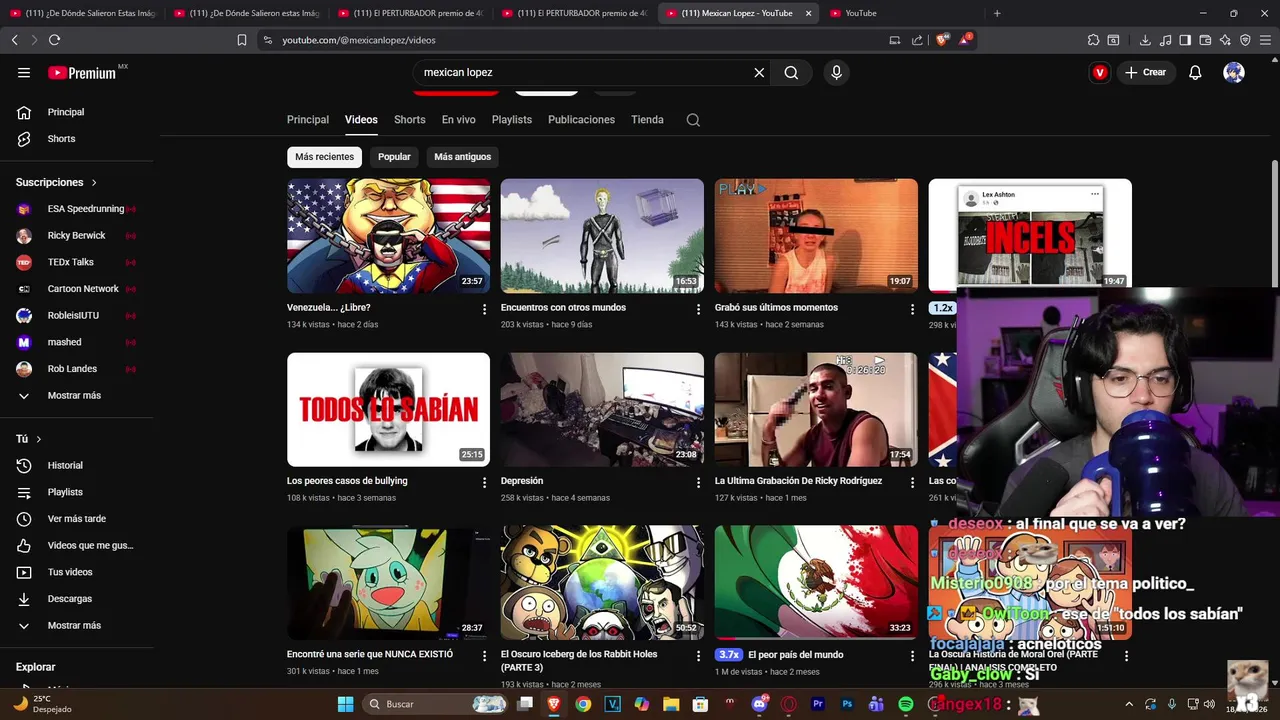Viewport: 1280px width, 720px height.
Task: Open the "Grabó sus últimos momentos" thumbnail
Action: [816, 236]
